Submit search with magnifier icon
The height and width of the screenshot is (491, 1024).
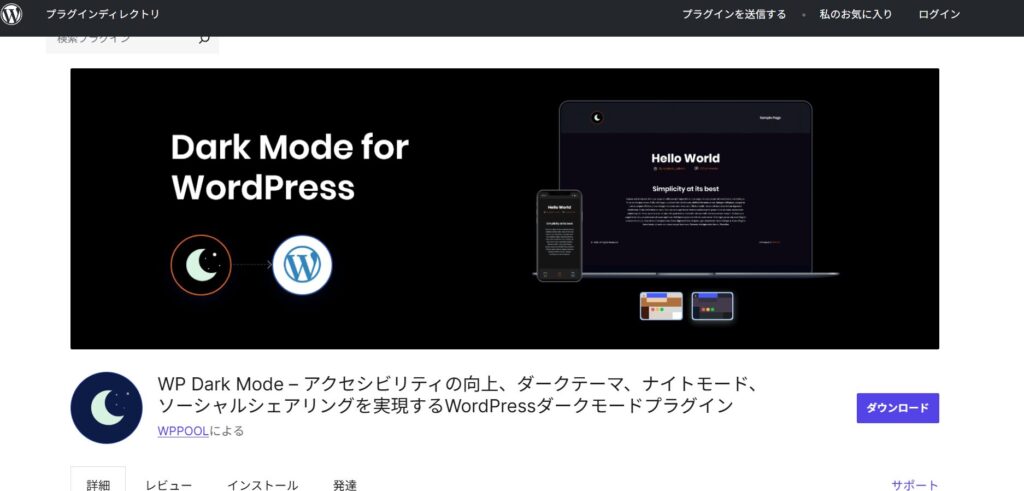point(204,40)
